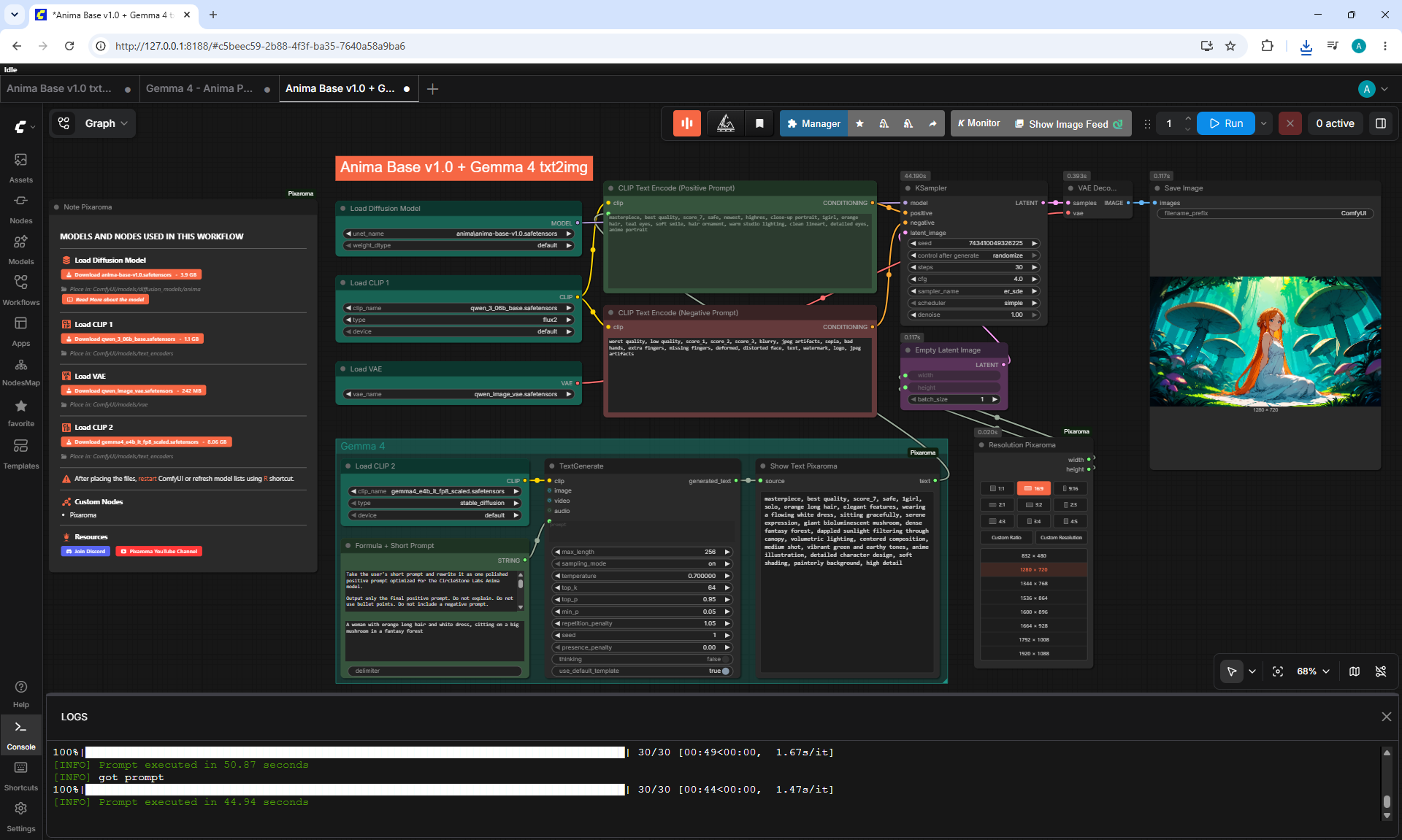The image size is (1402, 840).
Task: Close the Logs panel
Action: (1387, 717)
